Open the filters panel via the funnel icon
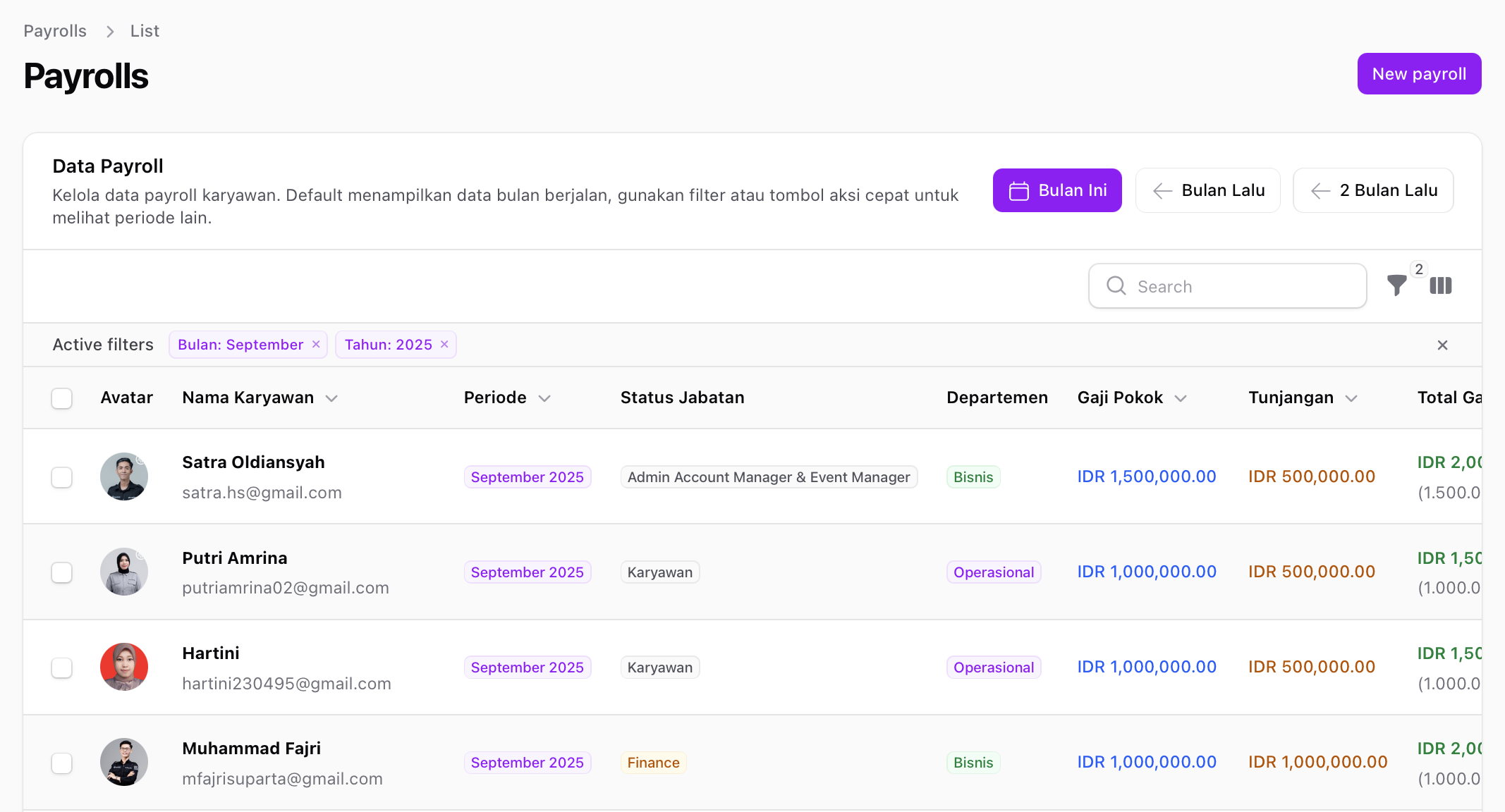The image size is (1505, 812). pyautogui.click(x=1397, y=286)
